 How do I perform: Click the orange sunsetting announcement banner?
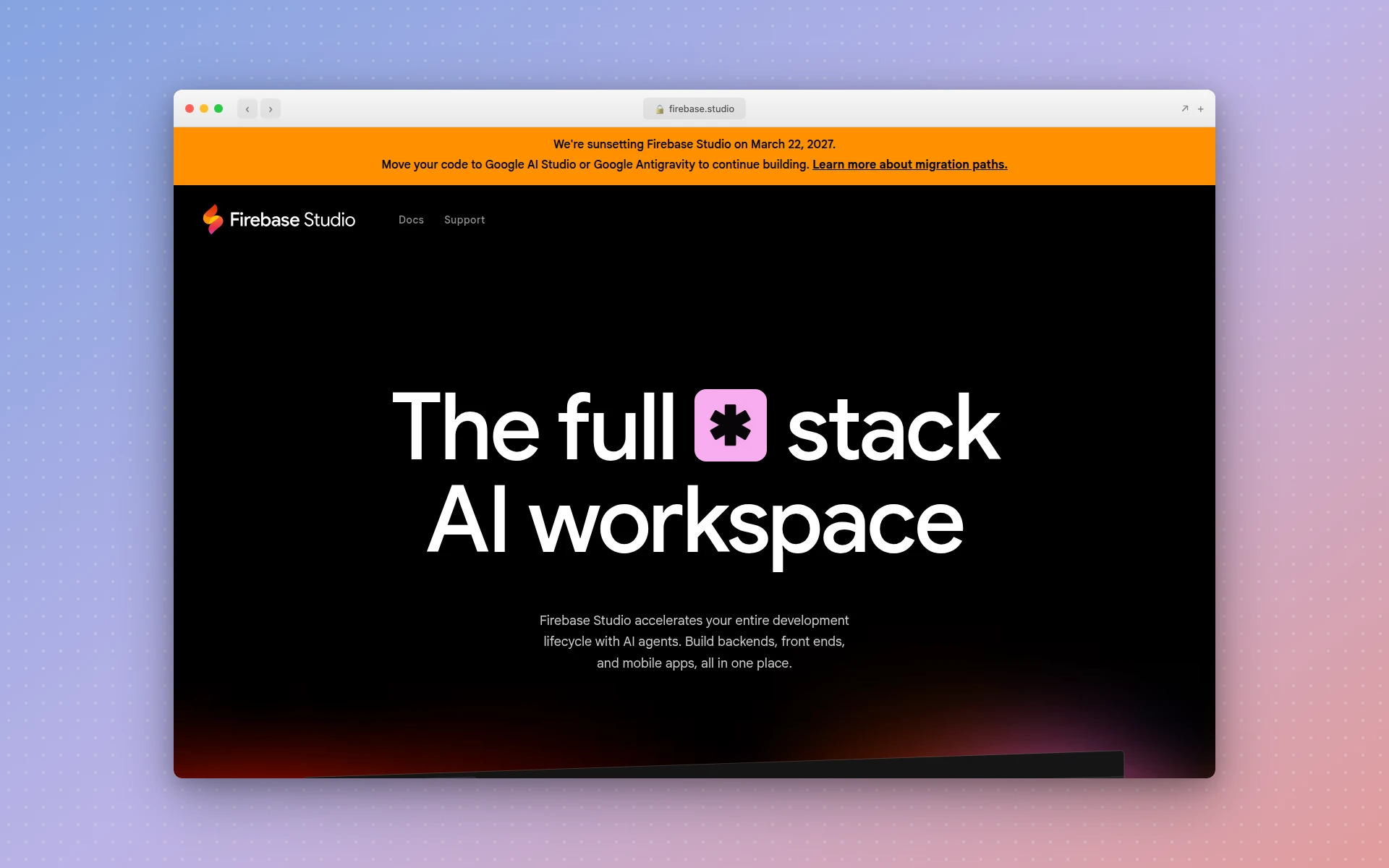[694, 155]
